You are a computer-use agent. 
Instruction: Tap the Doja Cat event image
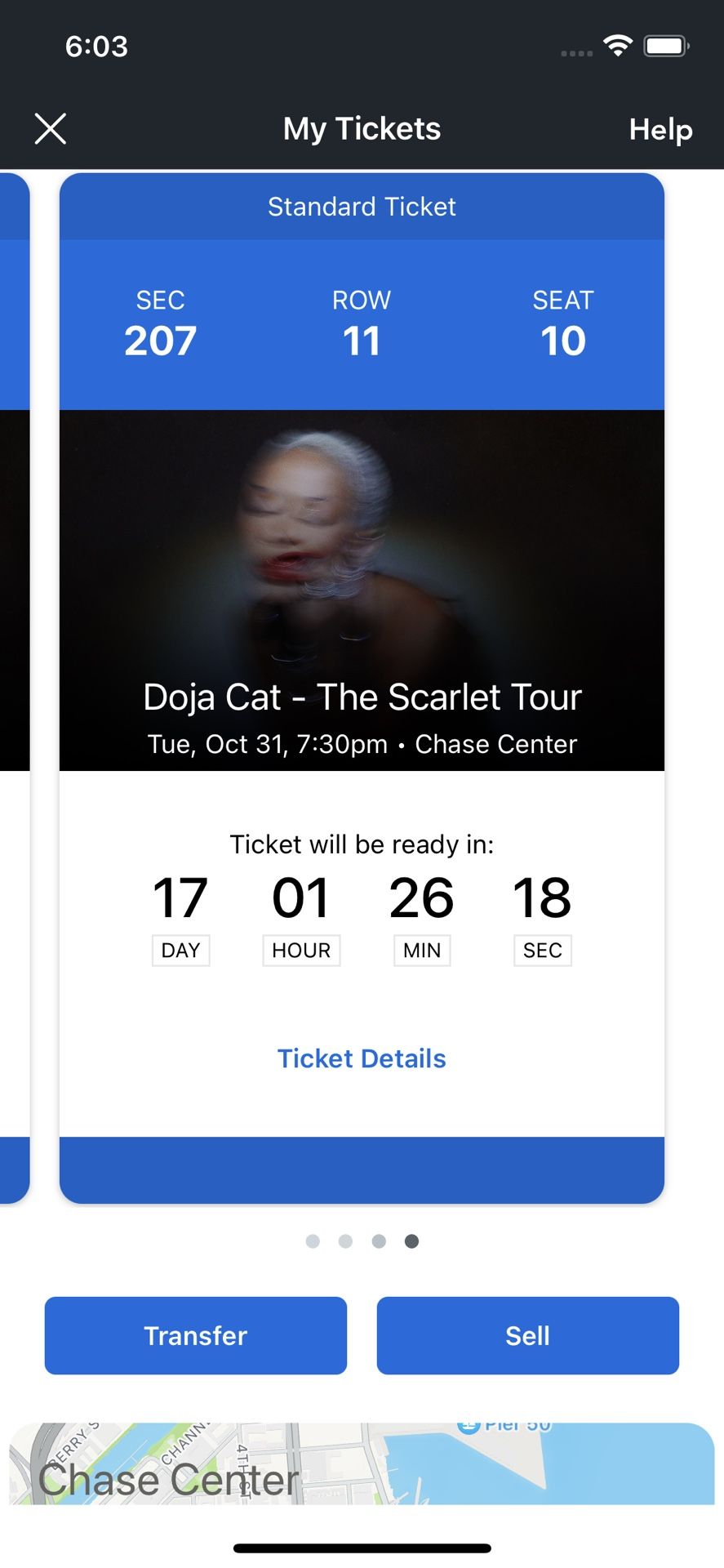[x=362, y=555]
